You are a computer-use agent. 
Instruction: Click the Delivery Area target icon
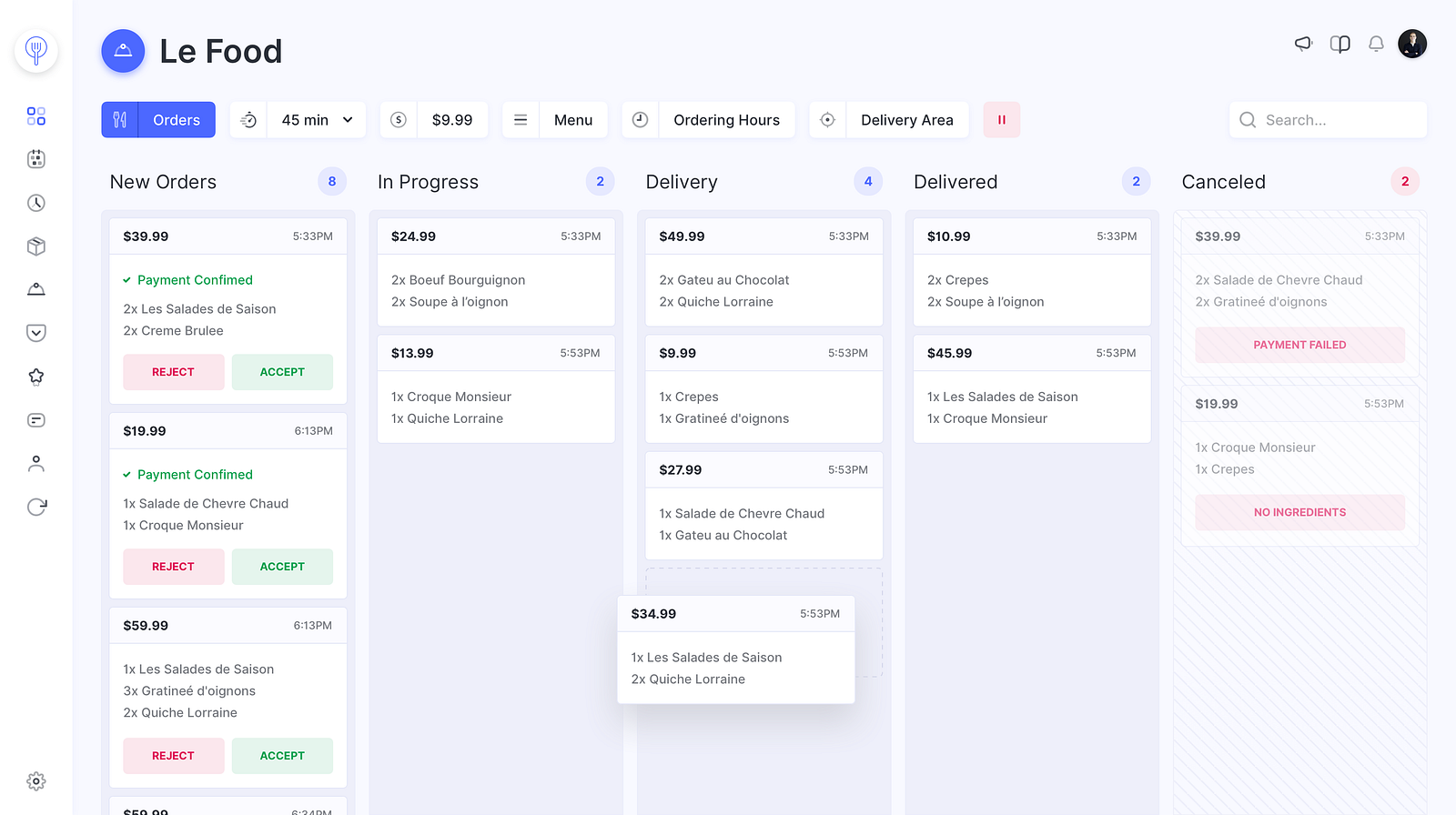pyautogui.click(x=828, y=120)
